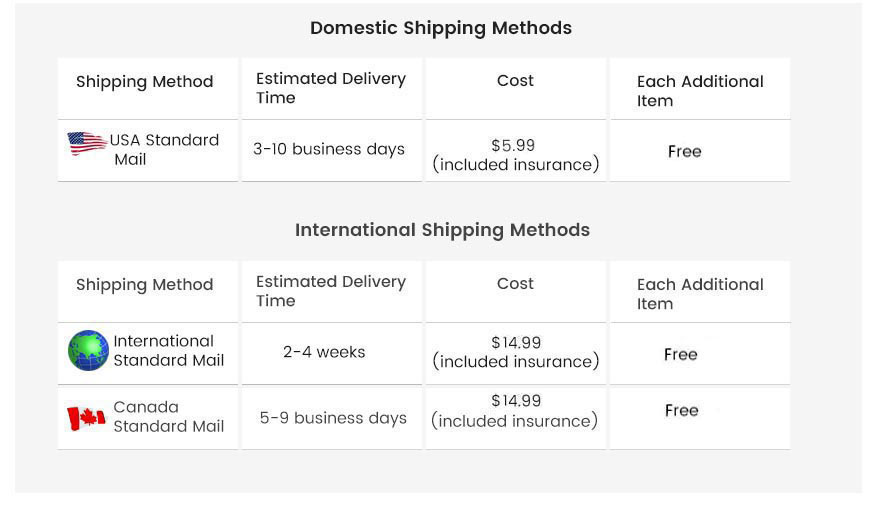Click the 2-4 weeks delivery cell
This screenshot has height=516, width=881.
(x=324, y=352)
